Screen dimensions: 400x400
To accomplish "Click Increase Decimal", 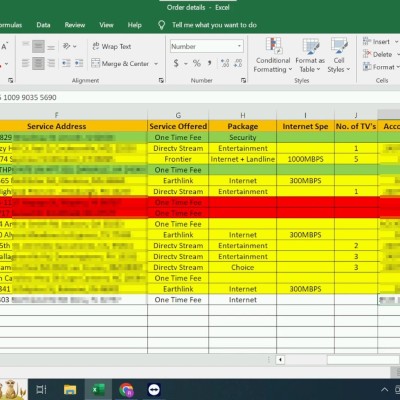I will click(x=225, y=63).
